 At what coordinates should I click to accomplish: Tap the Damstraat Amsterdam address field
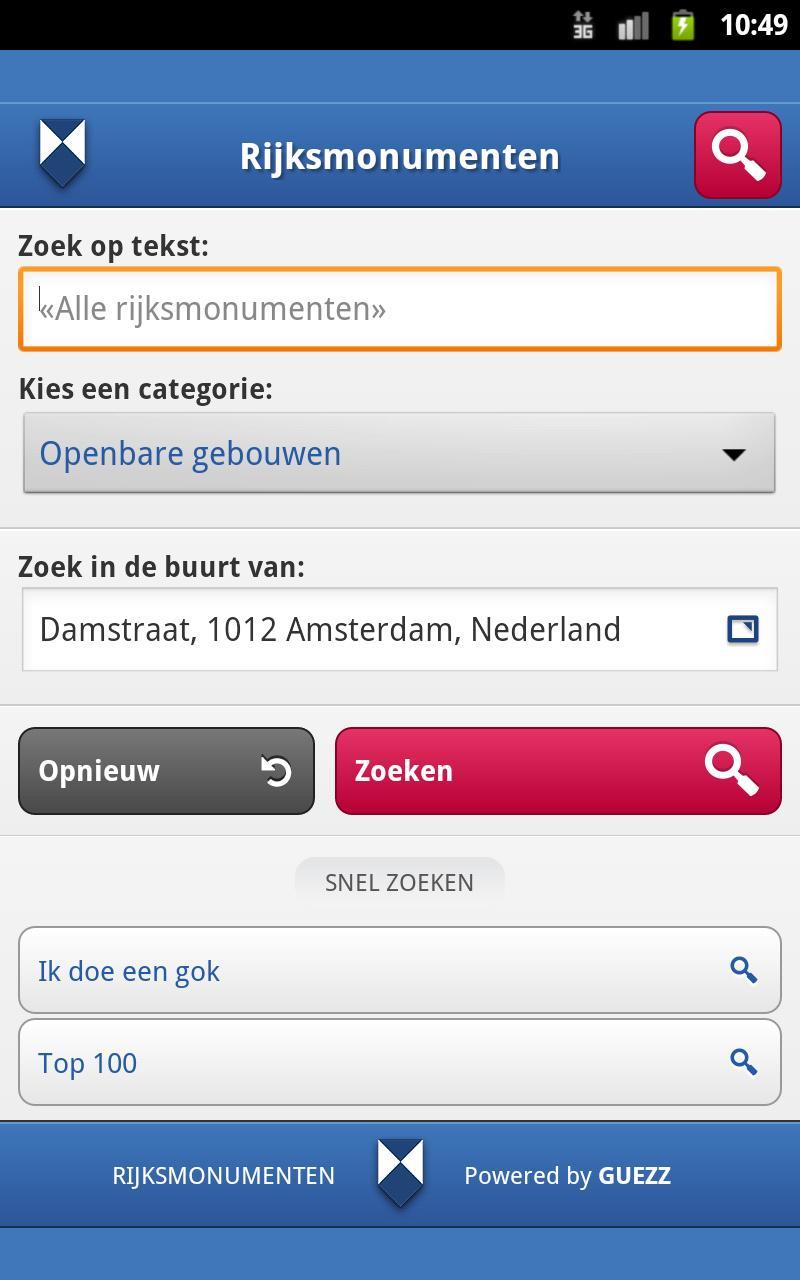[350, 629]
